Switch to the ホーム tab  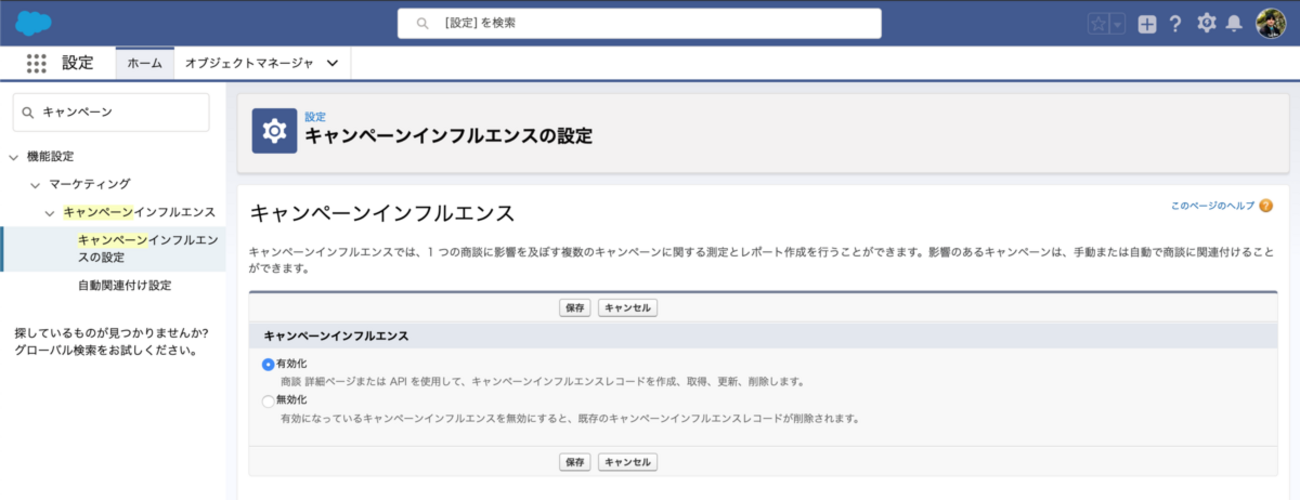145,63
